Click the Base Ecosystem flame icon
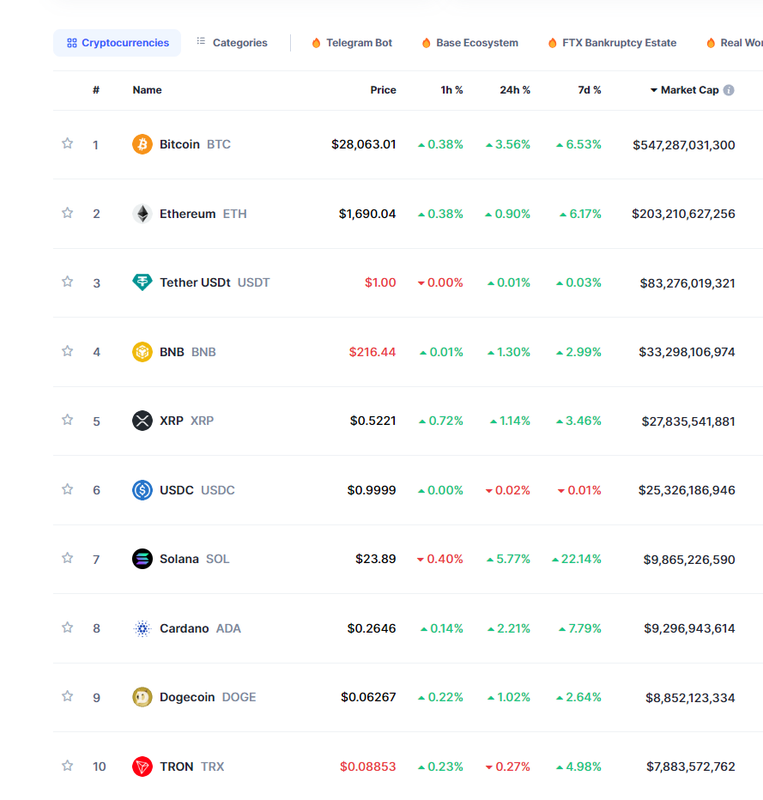Viewport: 763px width, 800px height. point(426,43)
